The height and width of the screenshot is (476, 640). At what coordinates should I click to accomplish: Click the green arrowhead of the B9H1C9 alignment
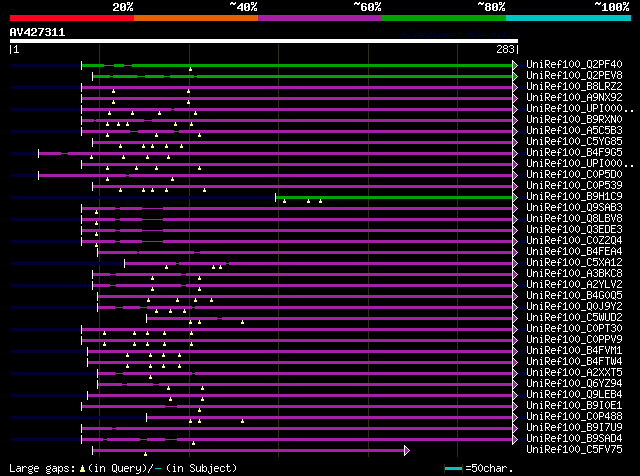pyautogui.click(x=515, y=198)
